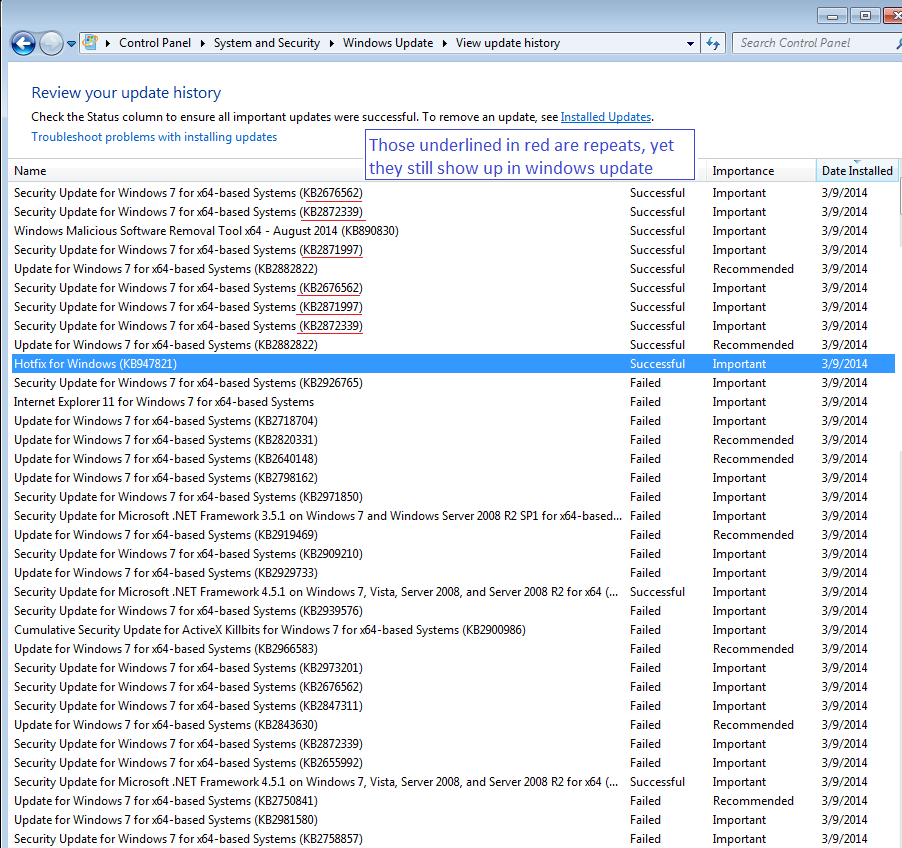Select Update KB2798162 row
Viewport: 902px width, 848px height.
click(x=453, y=478)
